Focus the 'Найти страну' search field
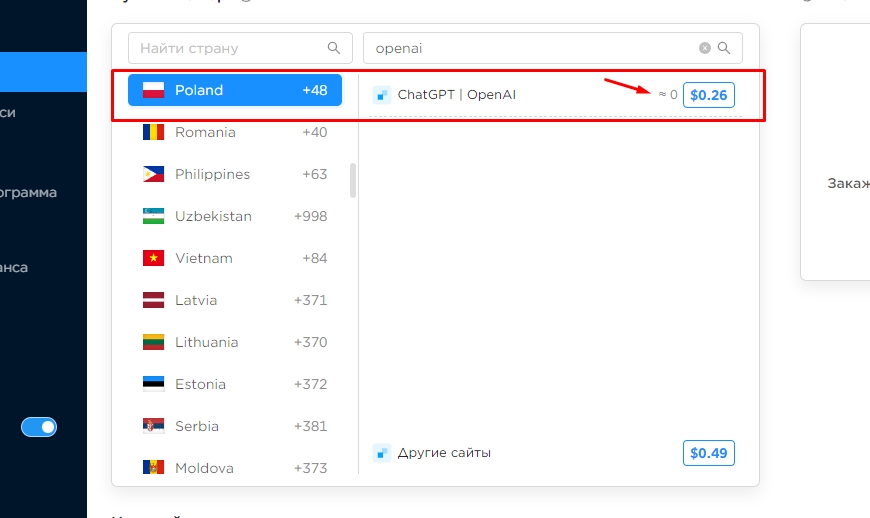The image size is (870, 518). (x=240, y=48)
